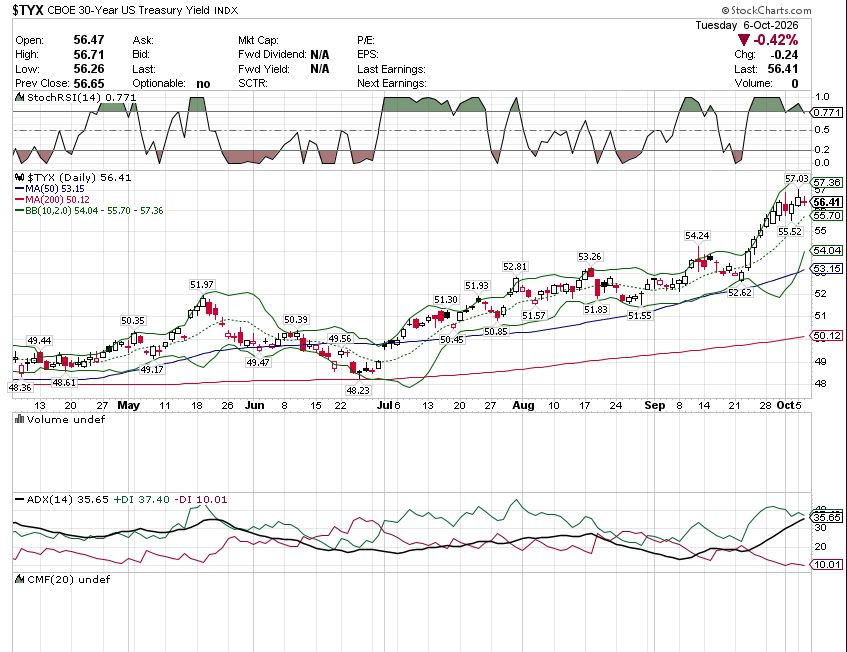
Task: Click the 10.01 -DI axis tag
Action: tap(827, 565)
